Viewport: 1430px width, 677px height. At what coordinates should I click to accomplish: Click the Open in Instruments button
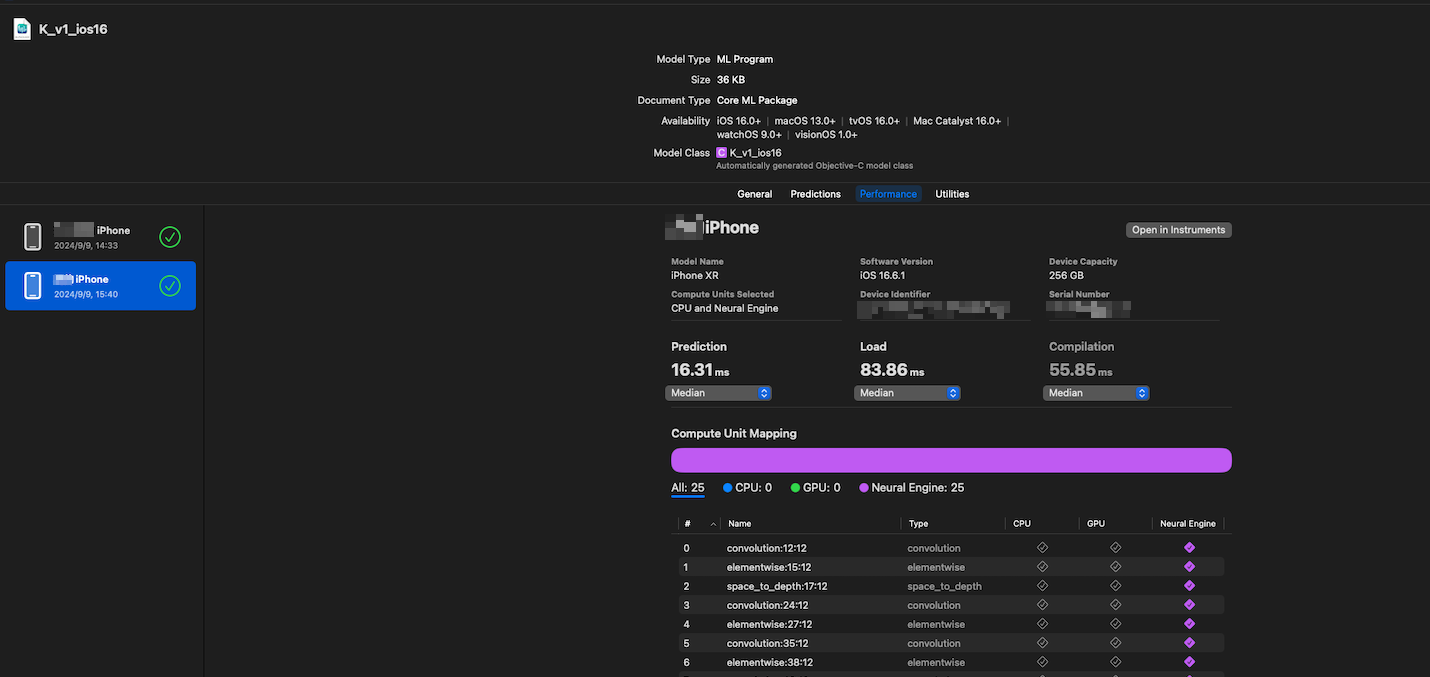tap(1178, 230)
